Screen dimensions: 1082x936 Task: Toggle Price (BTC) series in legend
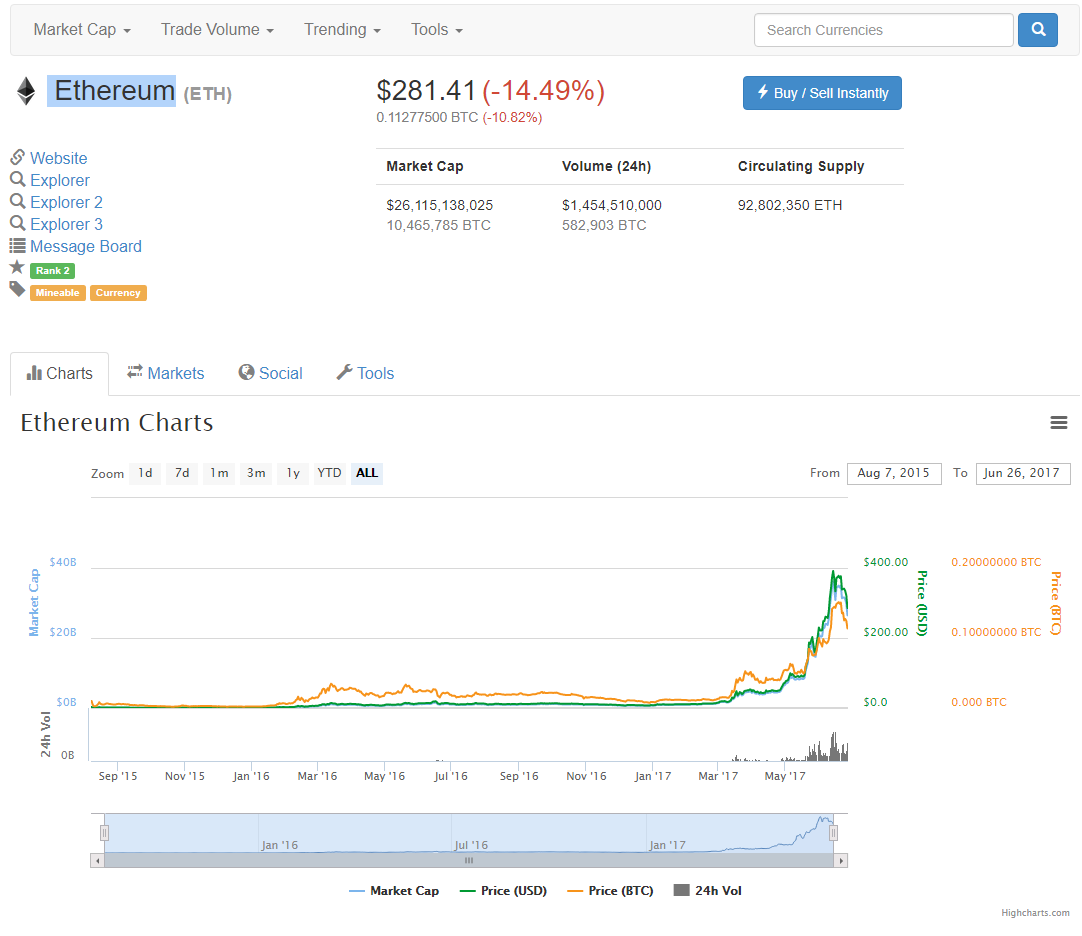610,891
